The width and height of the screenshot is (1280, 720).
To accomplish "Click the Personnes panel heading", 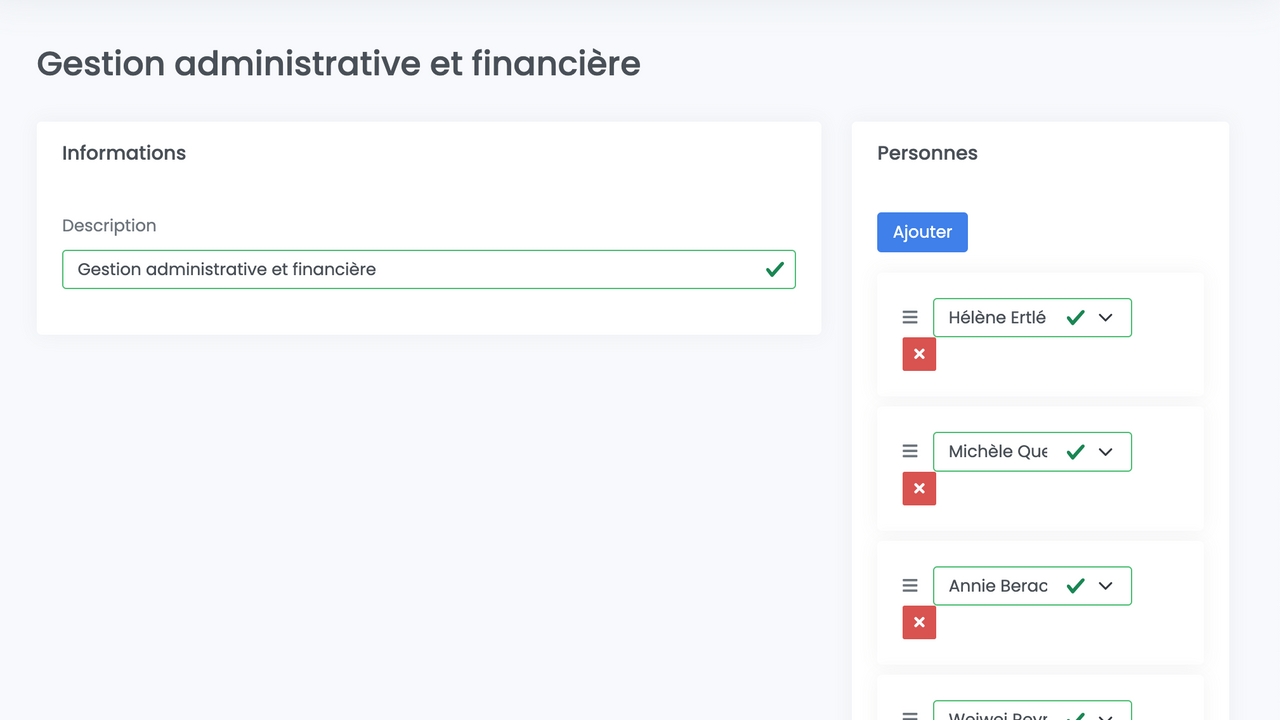I will 927,153.
